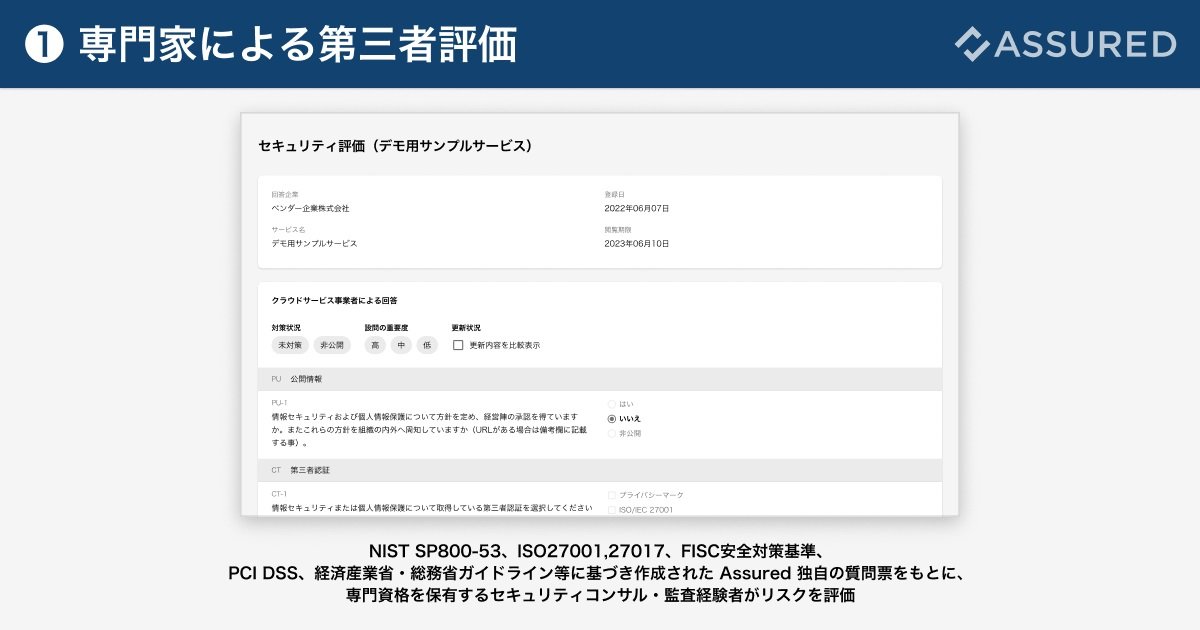The height and width of the screenshot is (630, 1200).
Task: Click the 閲覧期限 value 2023年06月10日
Action: pos(637,243)
